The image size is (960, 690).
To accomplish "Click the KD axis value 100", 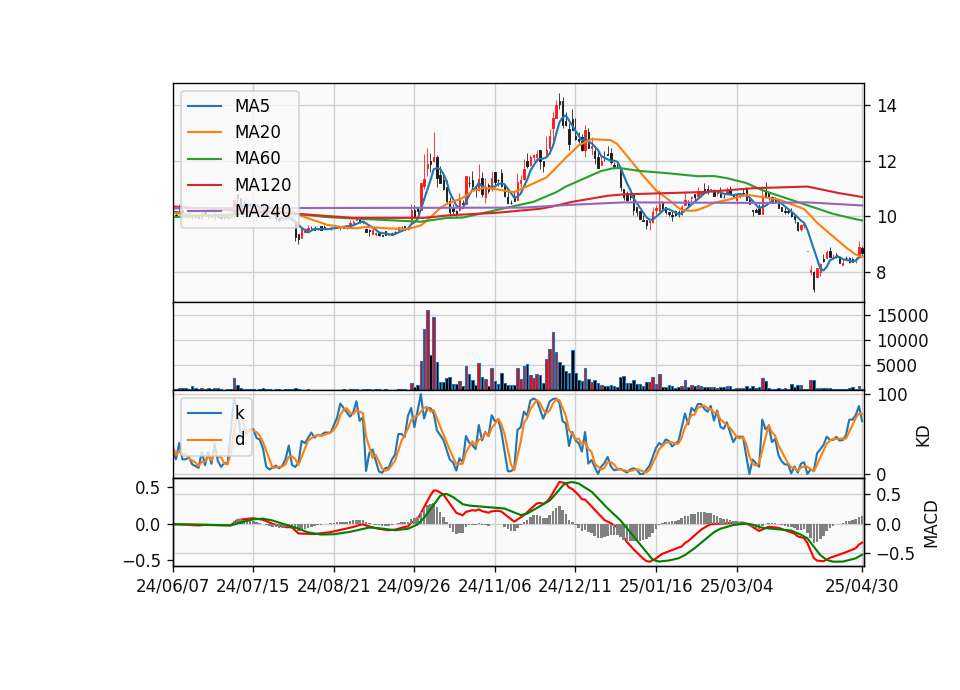I will click(892, 395).
